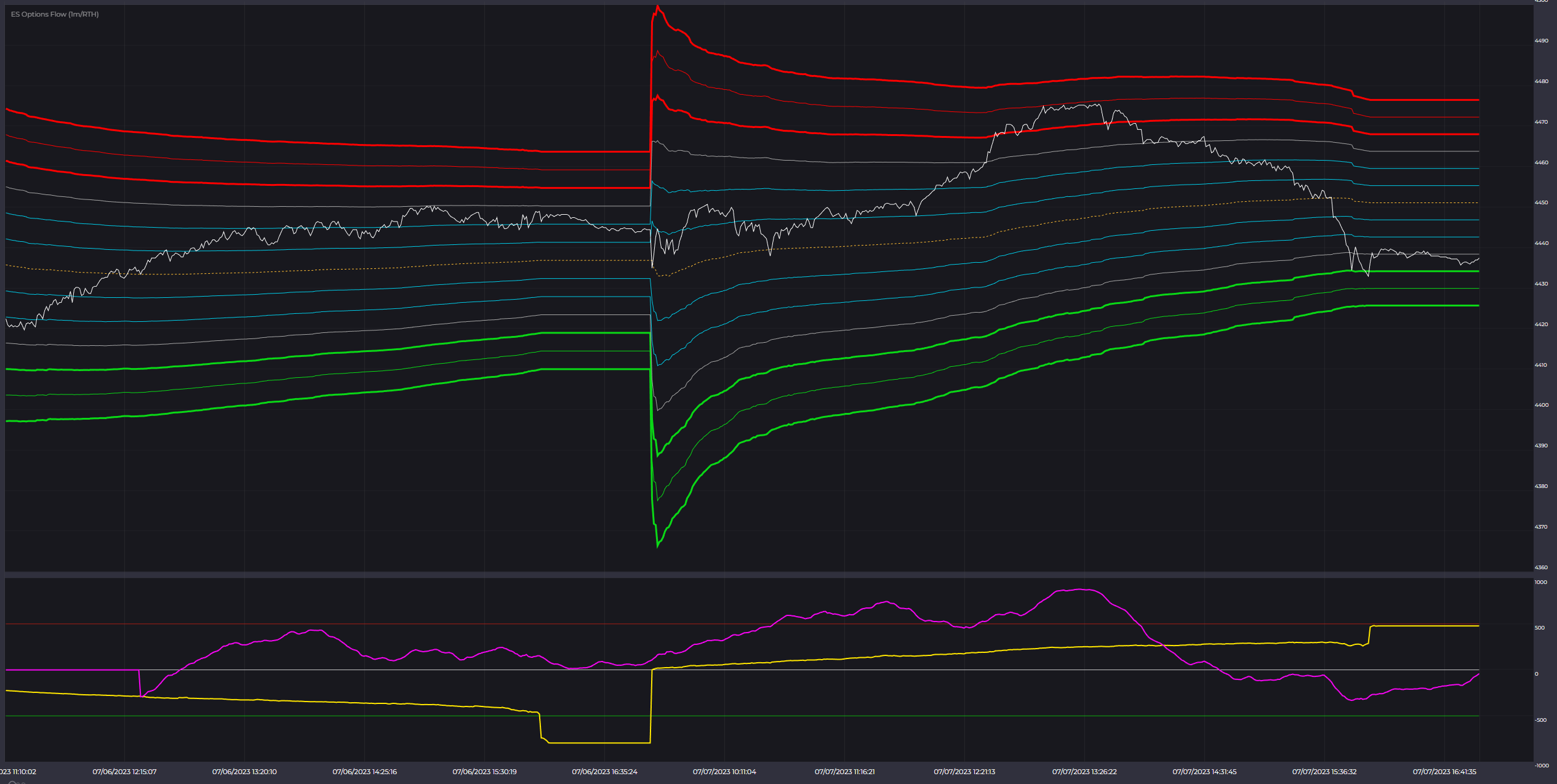The image size is (1557, 784).
Task: Click the ES Options Flow (1m/RTH) chart title
Action: click(55, 14)
